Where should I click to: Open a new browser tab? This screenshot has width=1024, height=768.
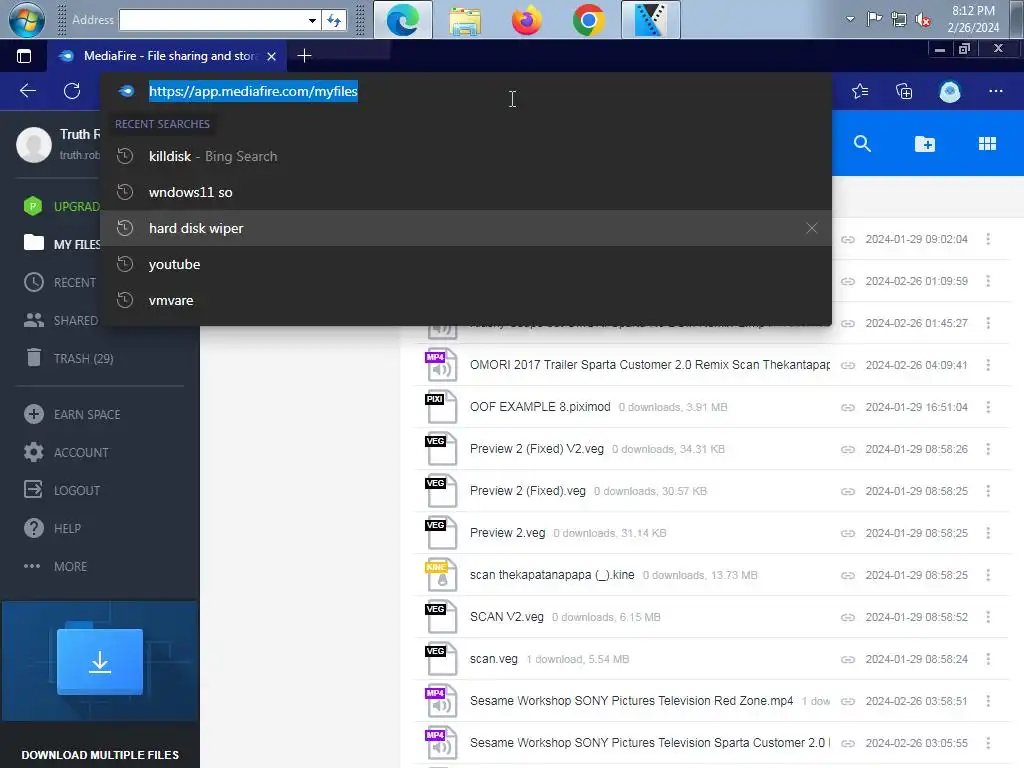304,56
